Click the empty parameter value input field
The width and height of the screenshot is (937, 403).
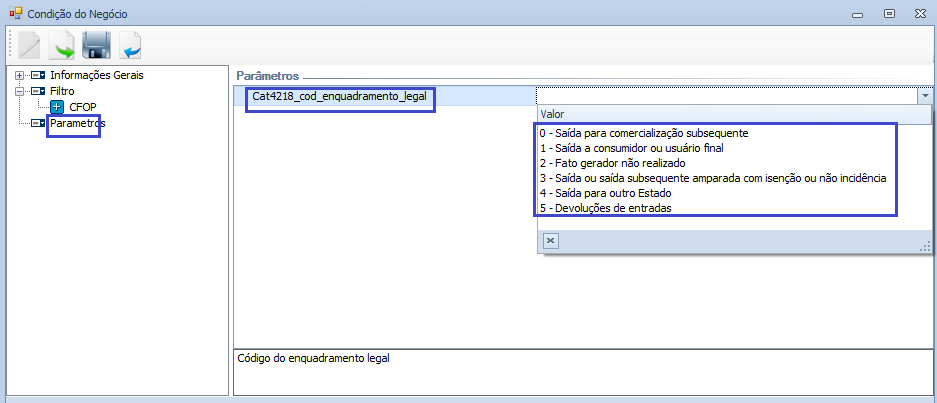tap(727, 95)
